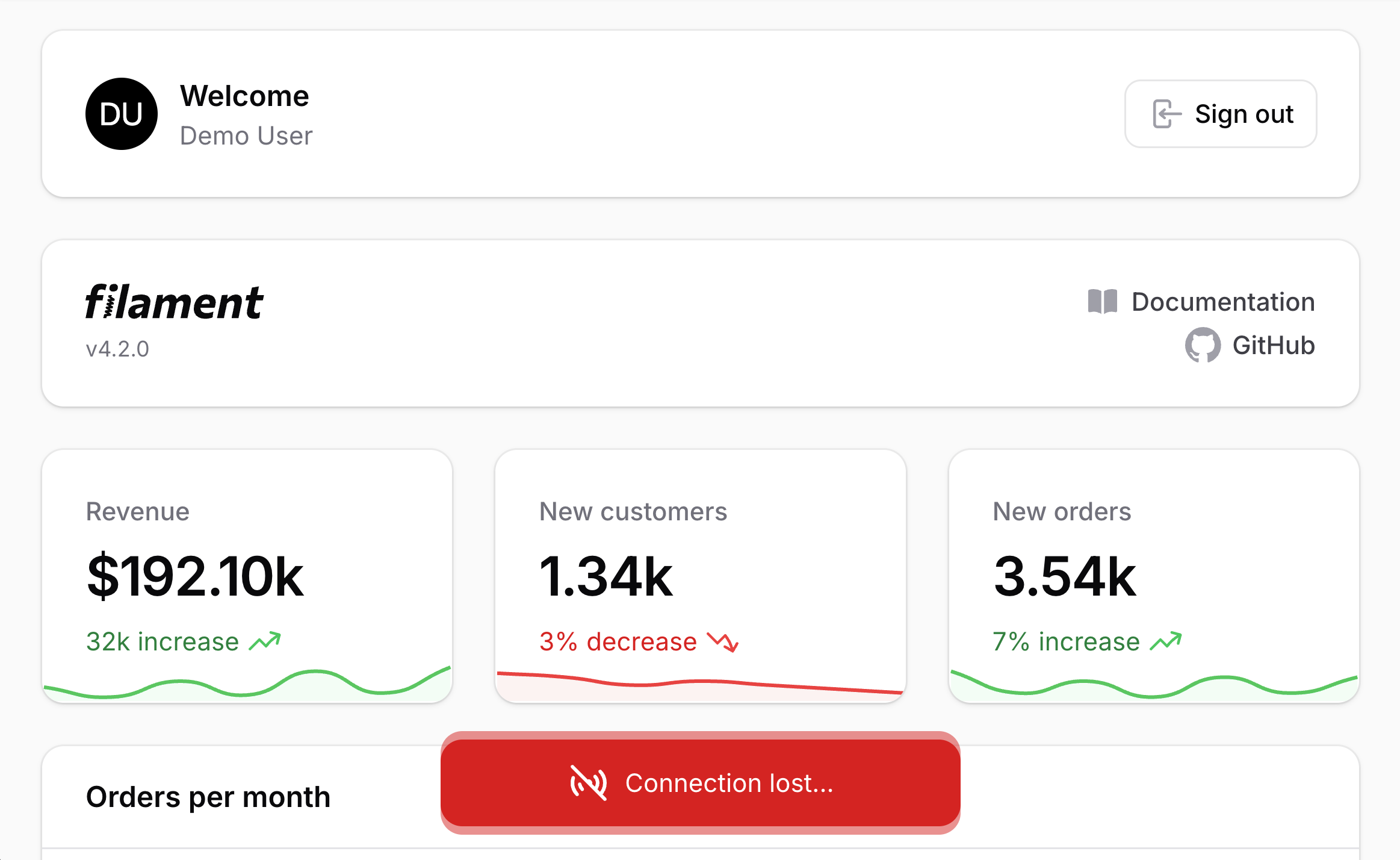Open the Documentation link
This screenshot has height=860, width=1400.
tap(1222, 302)
